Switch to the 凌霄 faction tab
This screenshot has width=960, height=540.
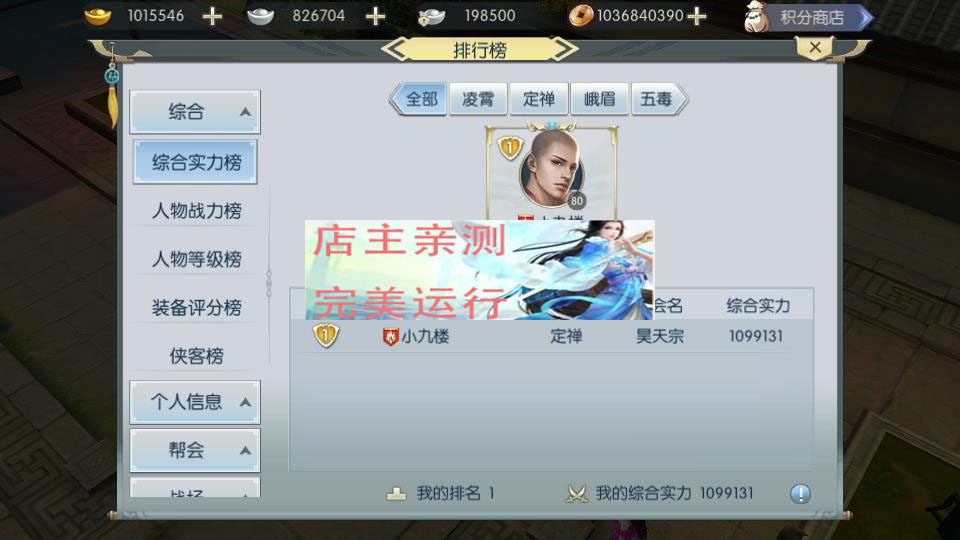pos(478,99)
